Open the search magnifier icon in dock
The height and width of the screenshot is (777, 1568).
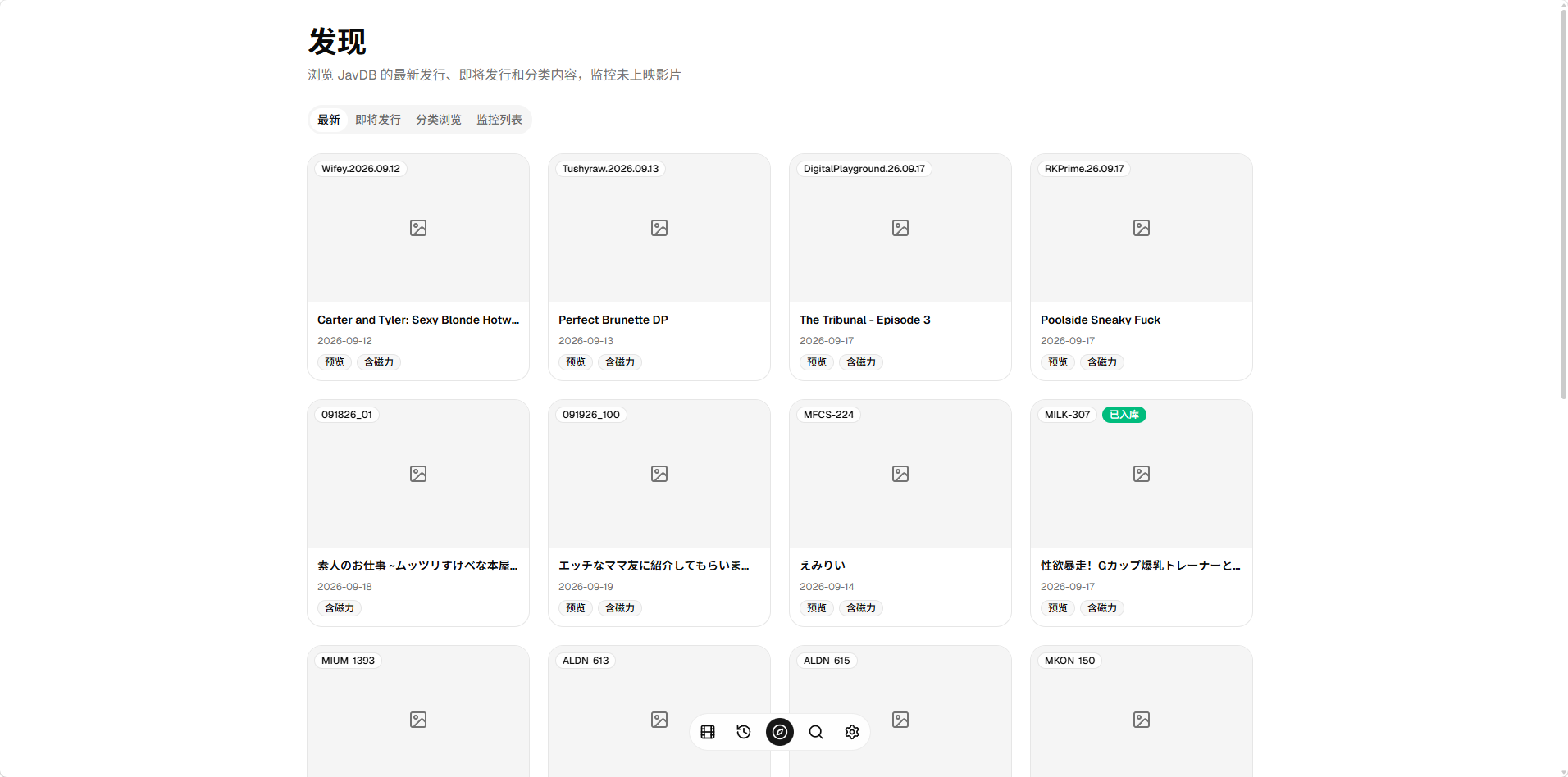816,732
